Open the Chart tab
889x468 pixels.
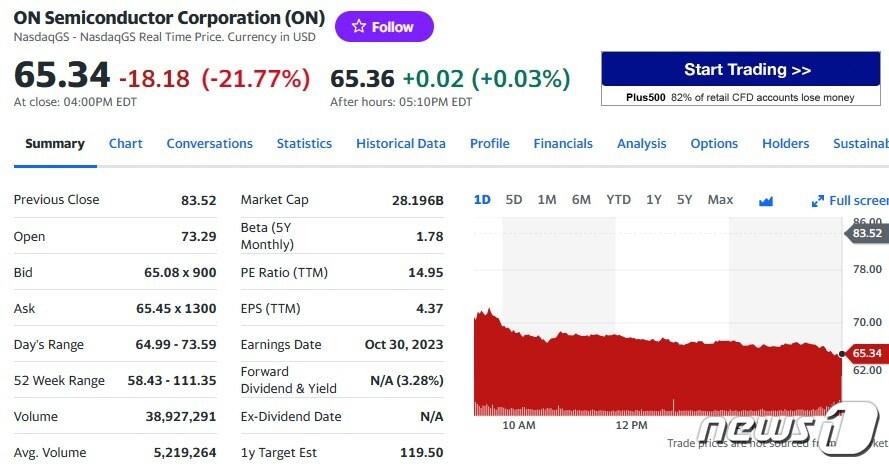(126, 144)
